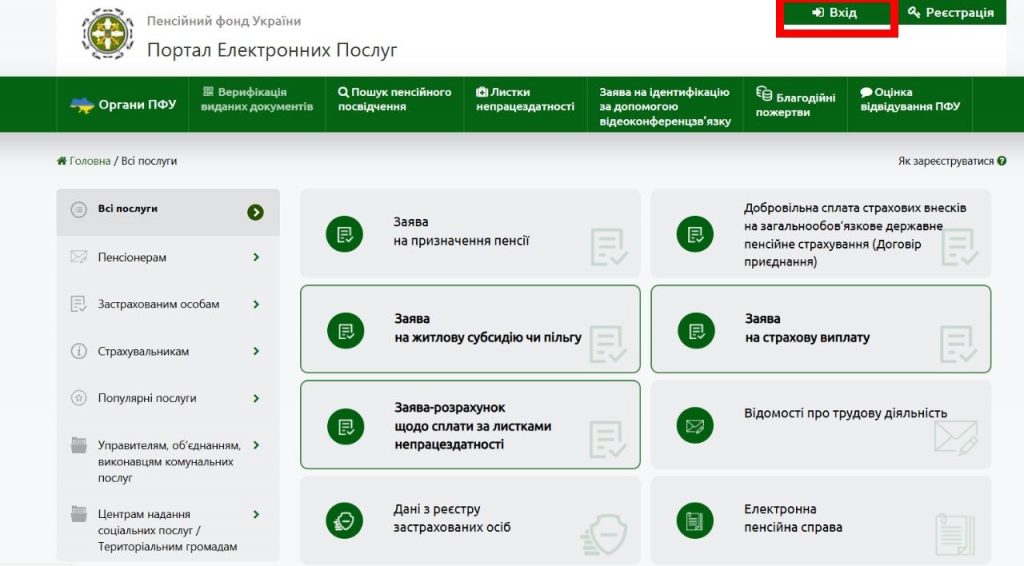Click the envelope icon for Відомості про трудову діяльність
The height and width of the screenshot is (566, 1024).
click(x=695, y=425)
